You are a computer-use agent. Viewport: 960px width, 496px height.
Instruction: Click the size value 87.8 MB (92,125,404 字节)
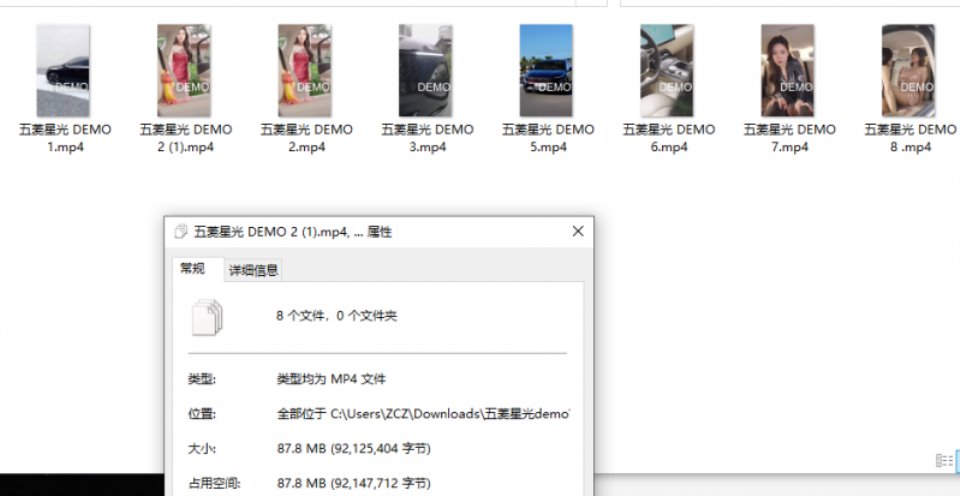click(x=354, y=449)
